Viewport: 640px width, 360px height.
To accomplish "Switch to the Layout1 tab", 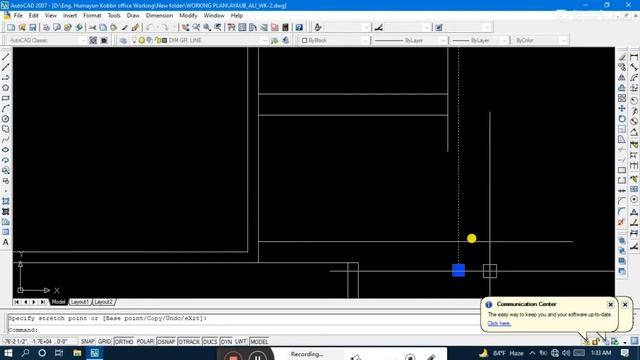I will tap(80, 302).
